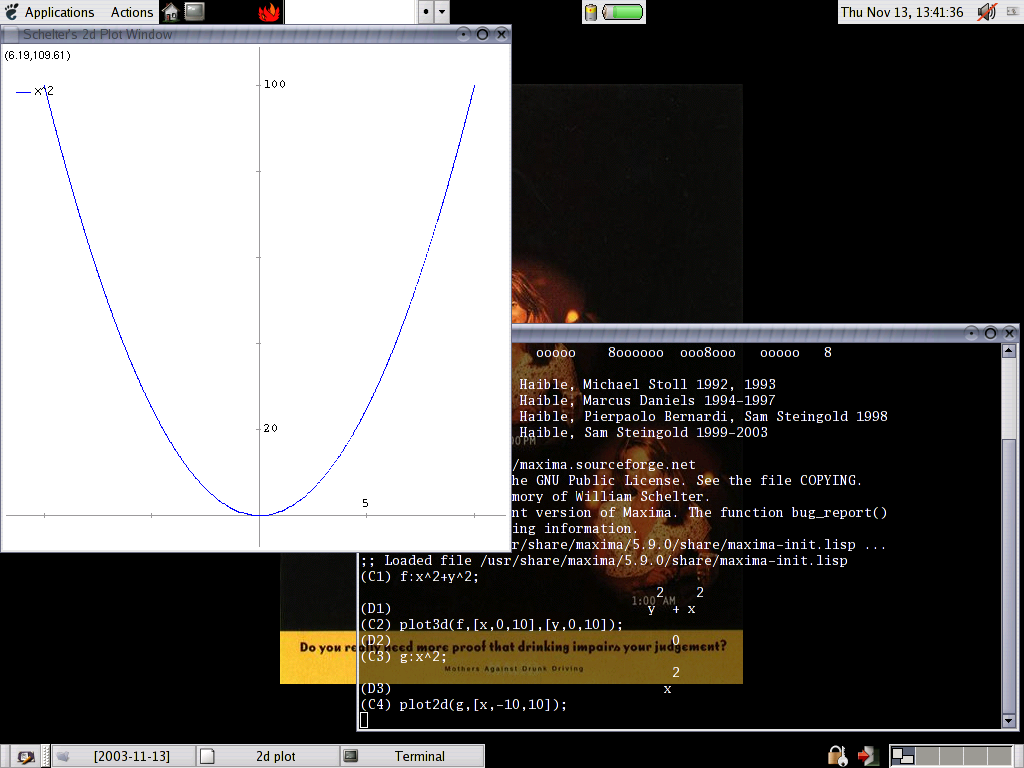Switch to the 2d plot taskbar window

(266, 756)
